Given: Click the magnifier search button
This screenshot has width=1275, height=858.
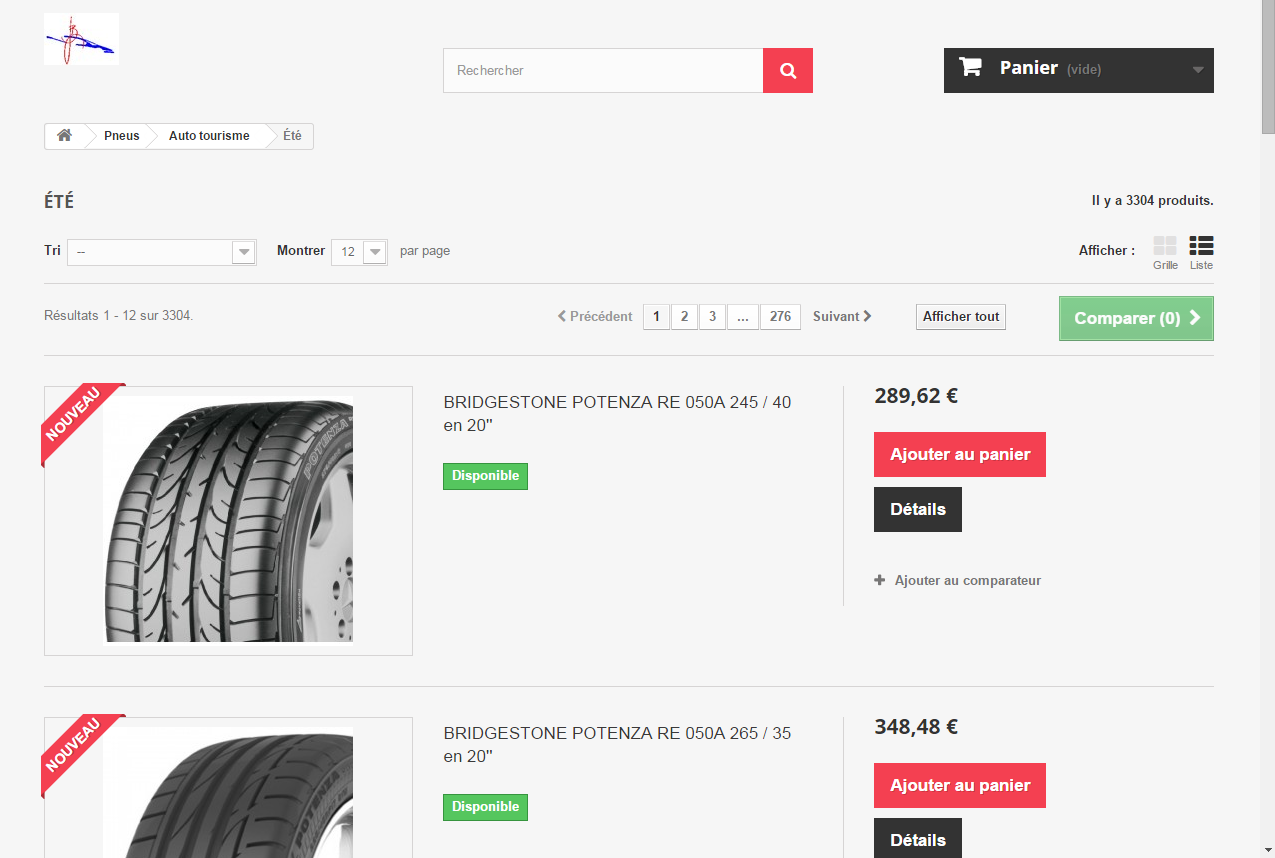Looking at the screenshot, I should point(788,71).
